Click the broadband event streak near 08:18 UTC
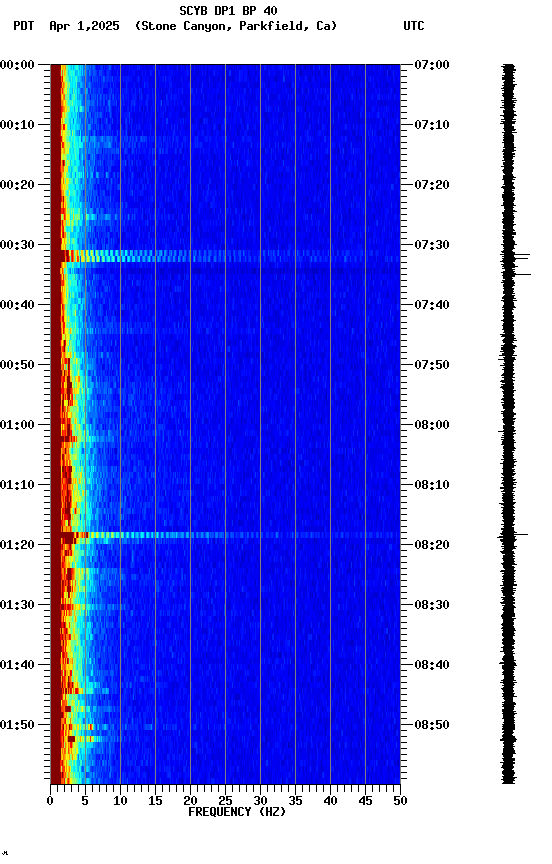 [225, 535]
